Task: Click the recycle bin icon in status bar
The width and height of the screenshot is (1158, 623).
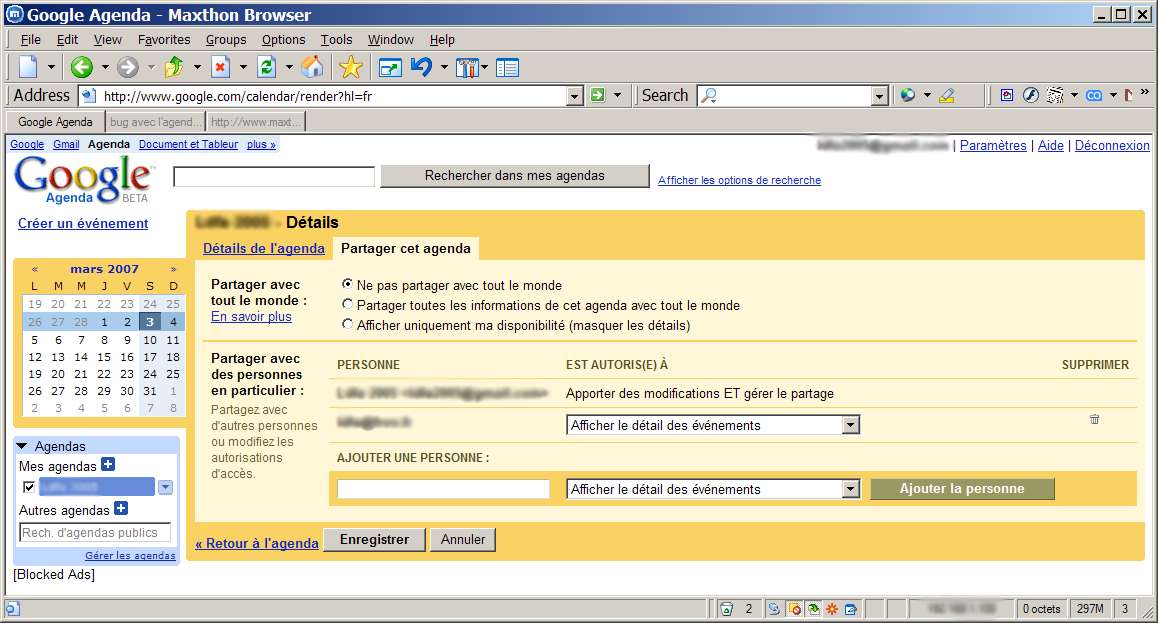Action: [x=727, y=609]
